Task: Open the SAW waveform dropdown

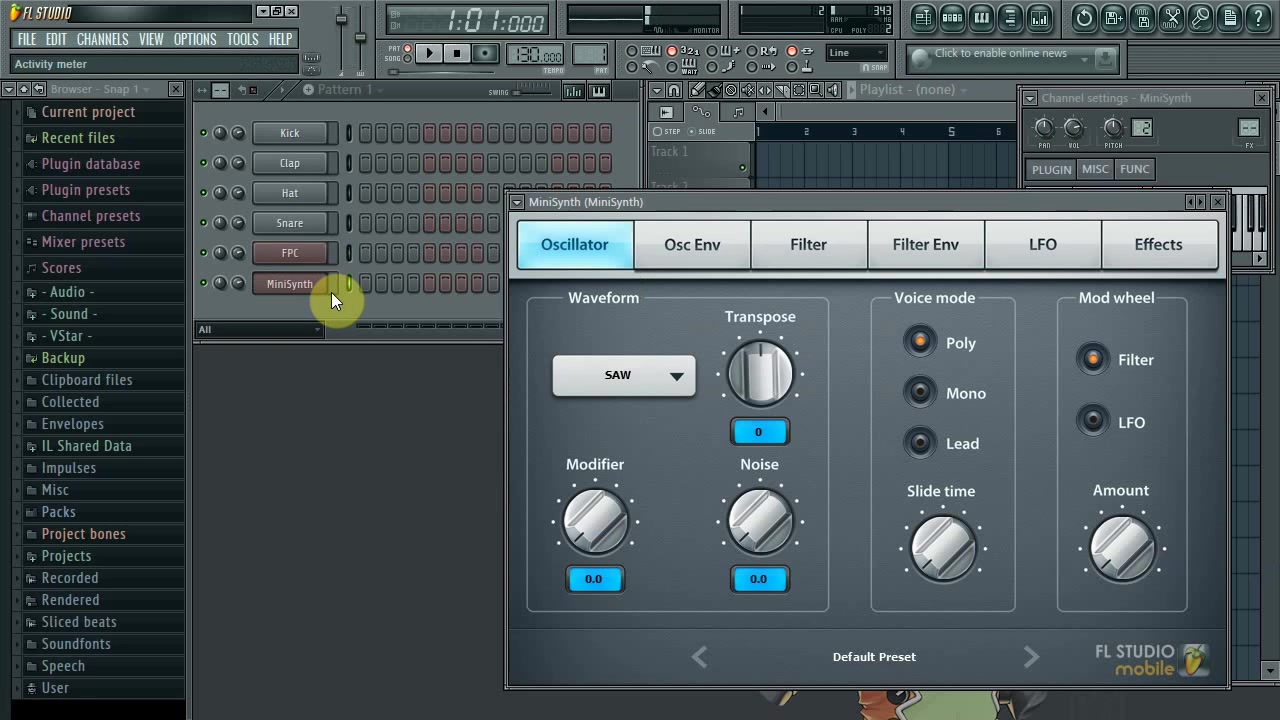Action: [x=624, y=376]
